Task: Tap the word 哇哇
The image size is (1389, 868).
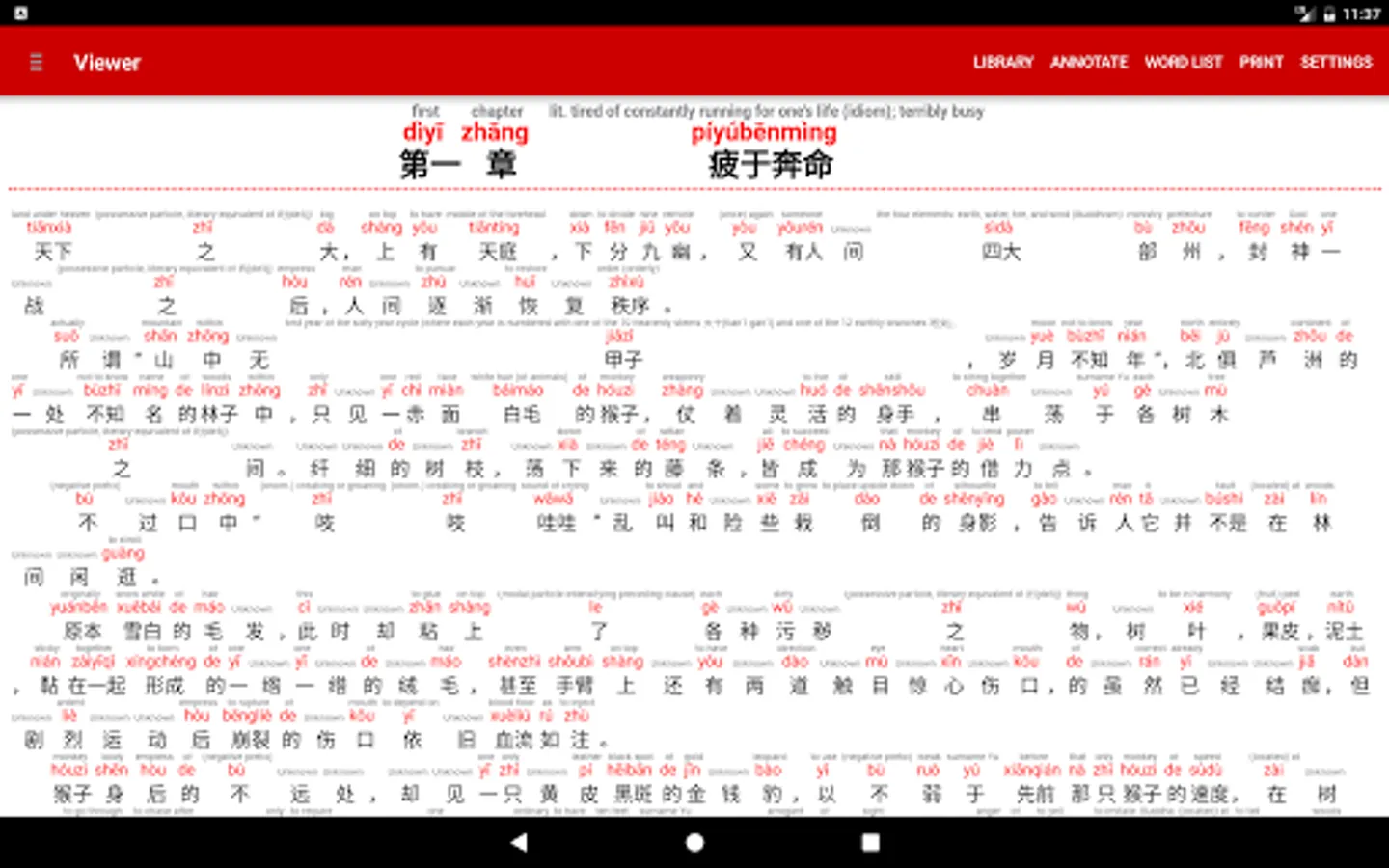Action: pos(557,523)
